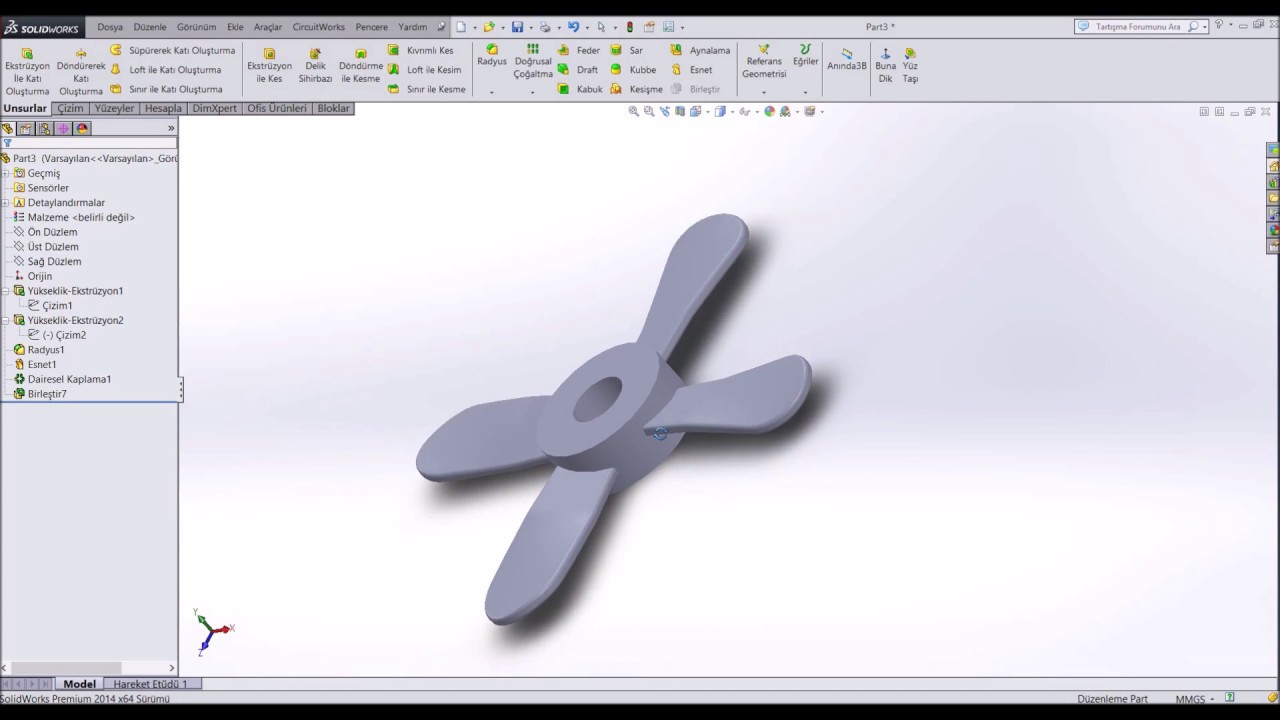Viewport: 1280px width, 720px height.
Task: Open the ConfigurationManager panel tab icon
Action: click(44, 128)
